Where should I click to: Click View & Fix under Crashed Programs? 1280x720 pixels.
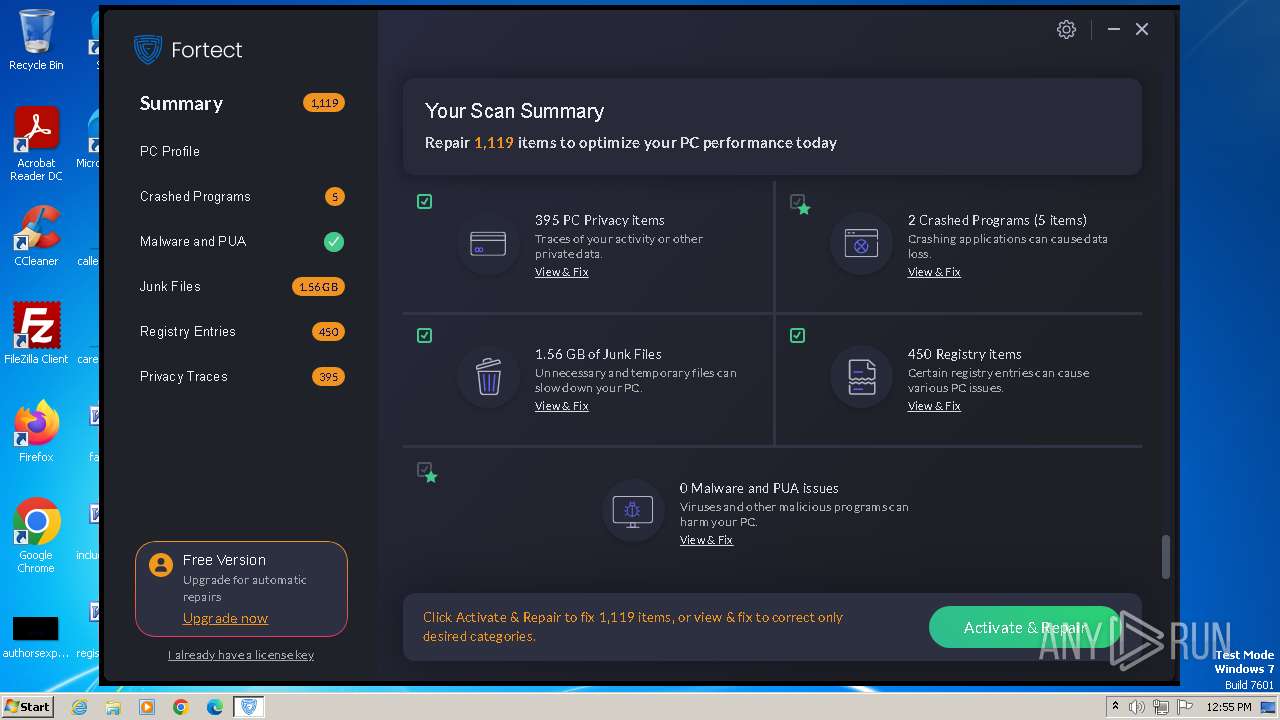(934, 272)
